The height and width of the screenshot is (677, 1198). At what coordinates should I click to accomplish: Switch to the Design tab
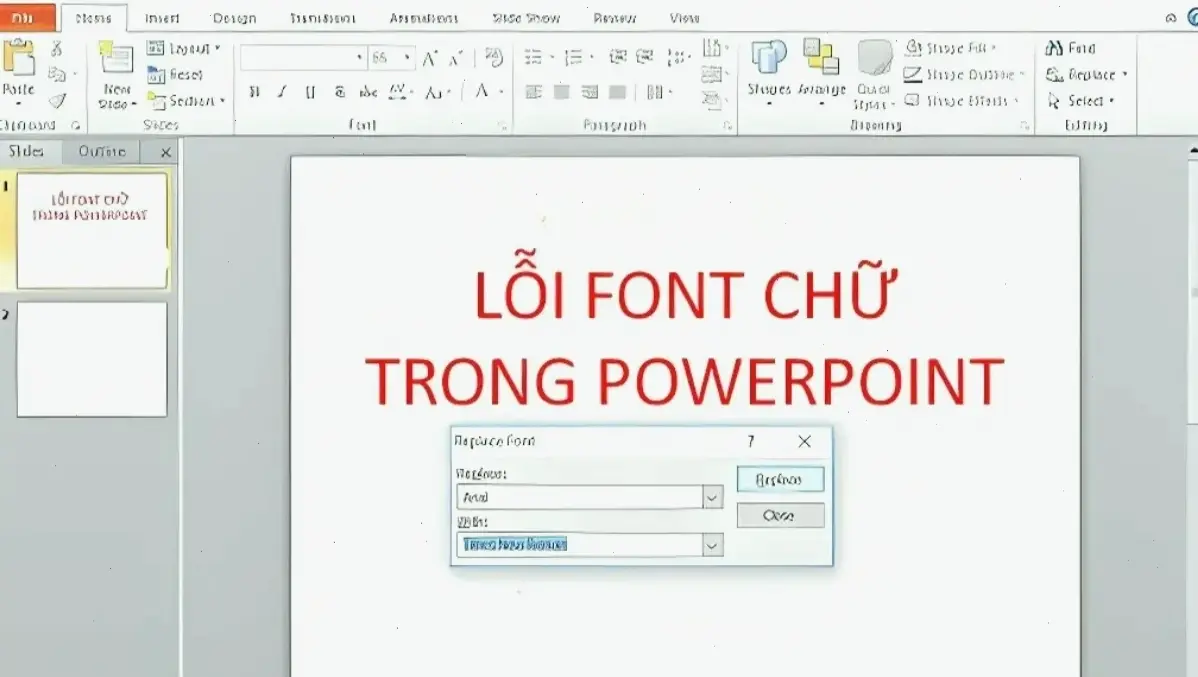(234, 18)
